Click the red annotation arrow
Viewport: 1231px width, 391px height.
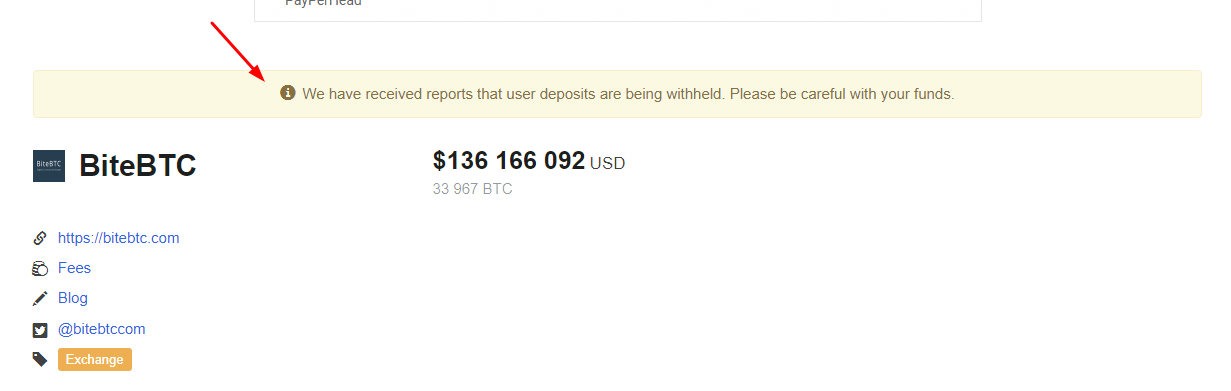(x=237, y=52)
